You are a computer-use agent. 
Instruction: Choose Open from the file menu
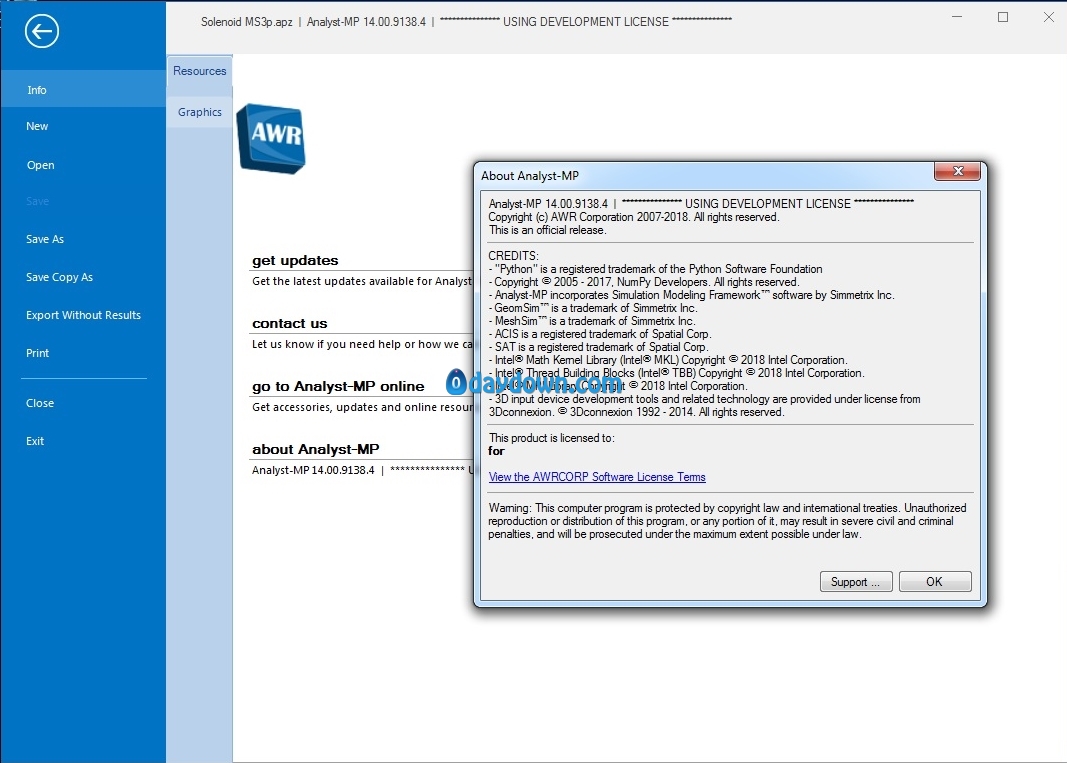point(40,165)
